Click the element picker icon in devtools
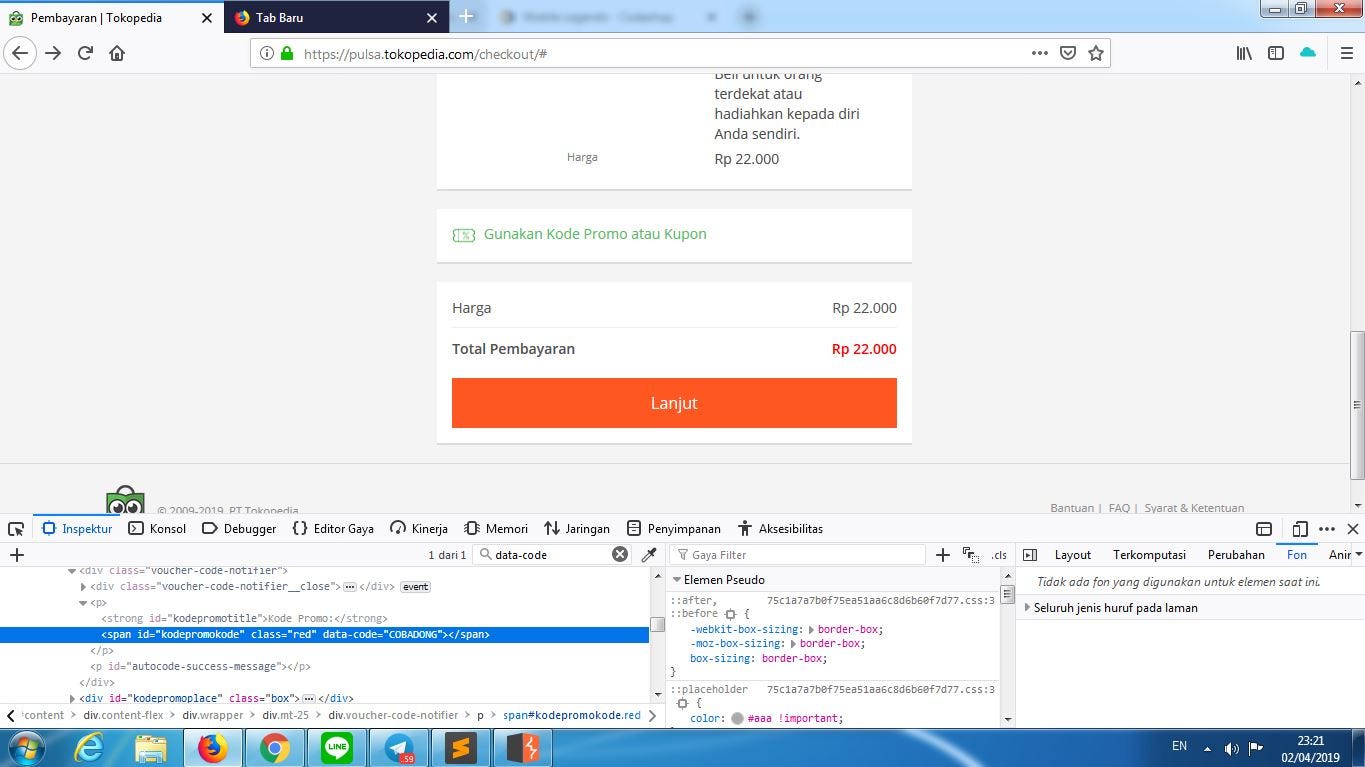The height and width of the screenshot is (767, 1365). 16,529
